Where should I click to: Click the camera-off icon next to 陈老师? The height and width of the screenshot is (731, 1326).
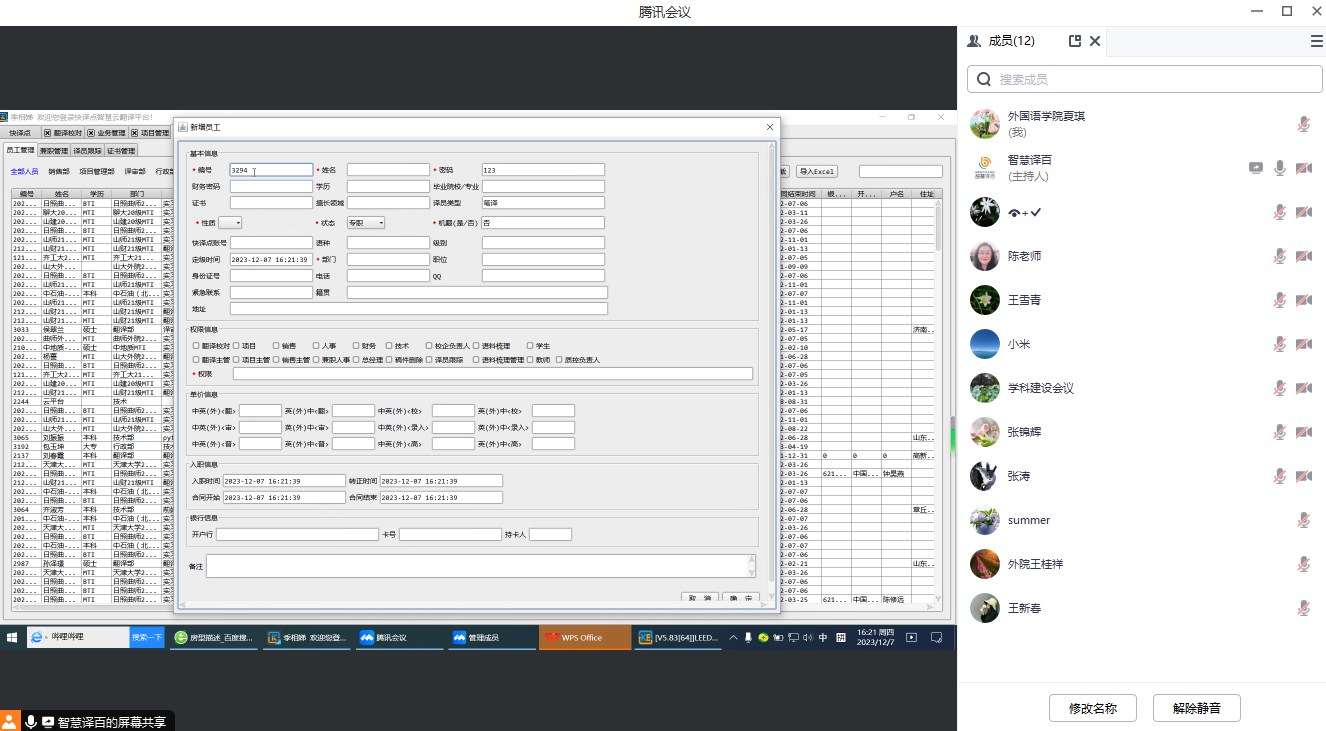tap(1303, 256)
